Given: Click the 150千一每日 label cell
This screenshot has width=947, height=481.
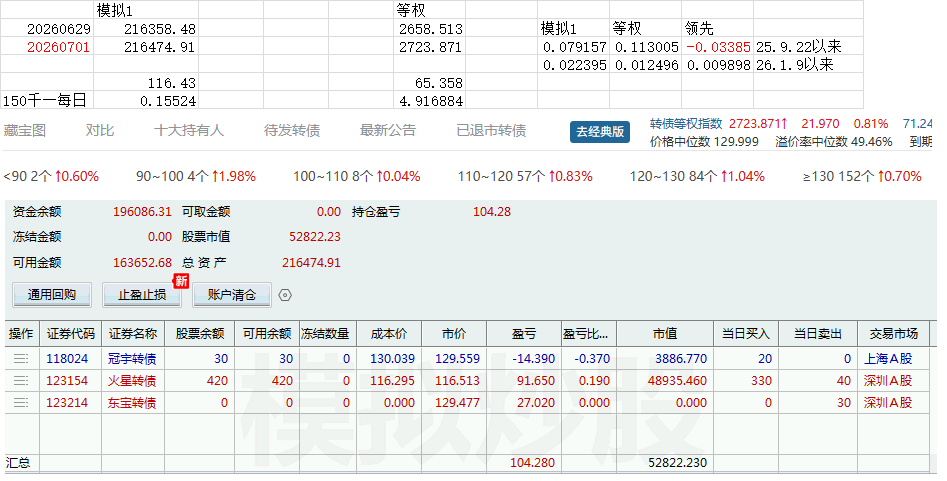Looking at the screenshot, I should pos(45,100).
